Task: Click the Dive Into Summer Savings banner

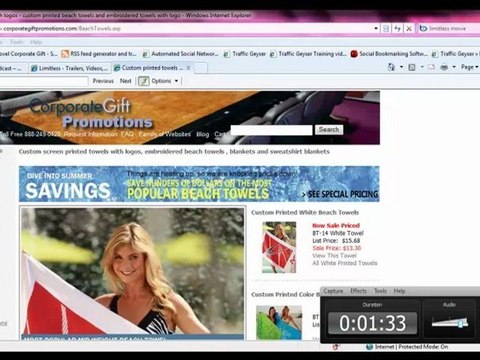Action: (199, 184)
